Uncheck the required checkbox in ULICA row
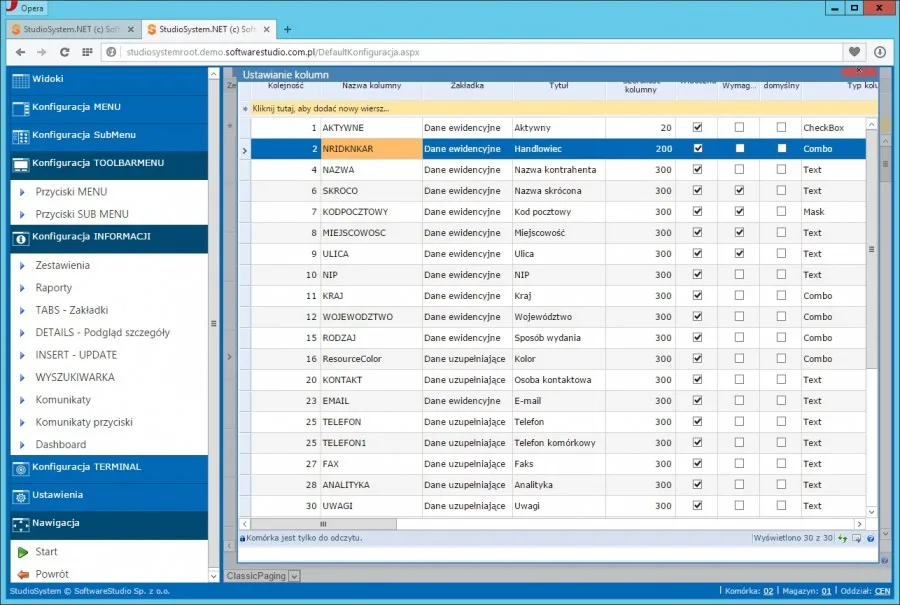Viewport: 900px width, 605px height. click(x=739, y=253)
